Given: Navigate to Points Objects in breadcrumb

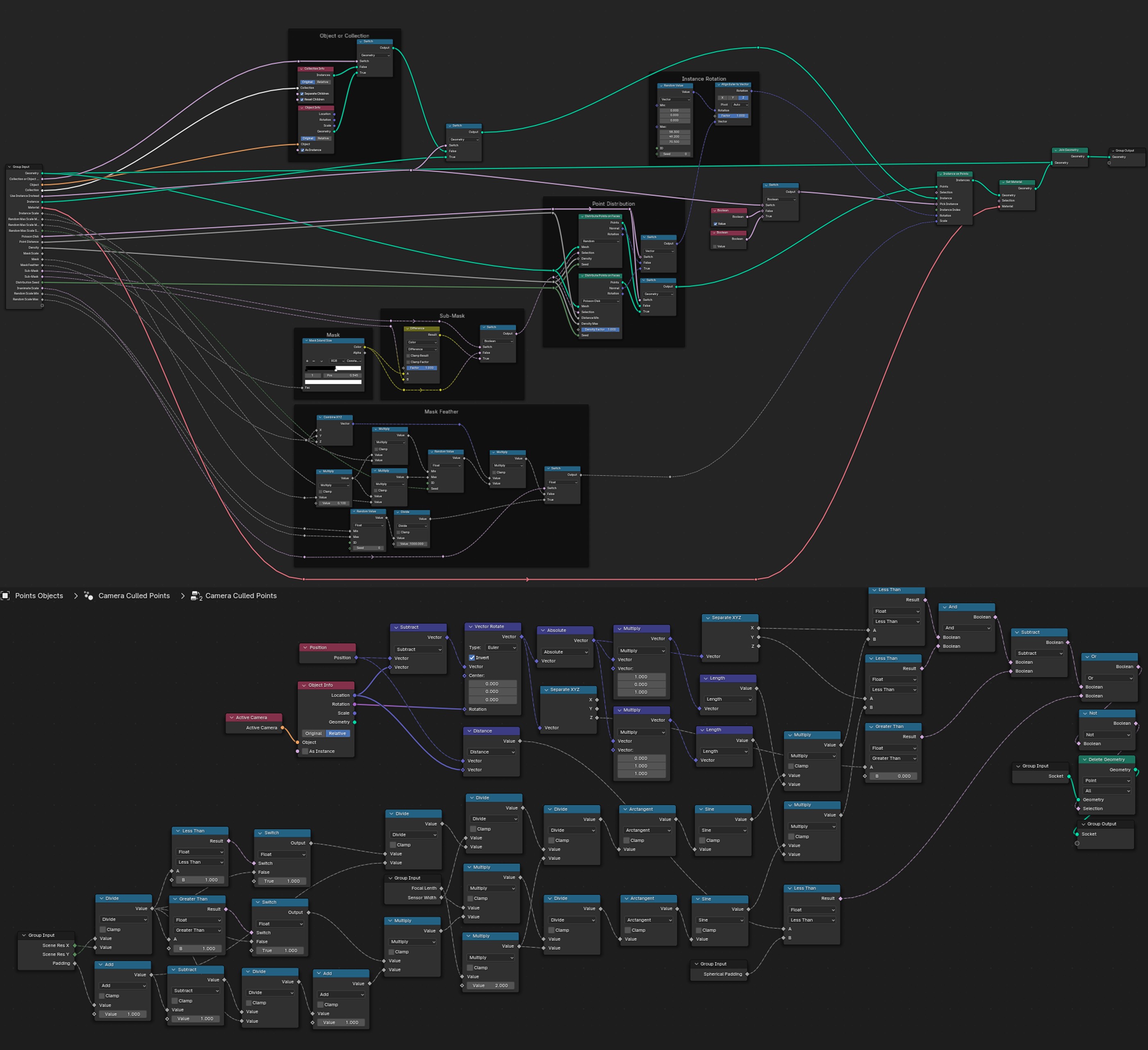Looking at the screenshot, I should (39, 596).
